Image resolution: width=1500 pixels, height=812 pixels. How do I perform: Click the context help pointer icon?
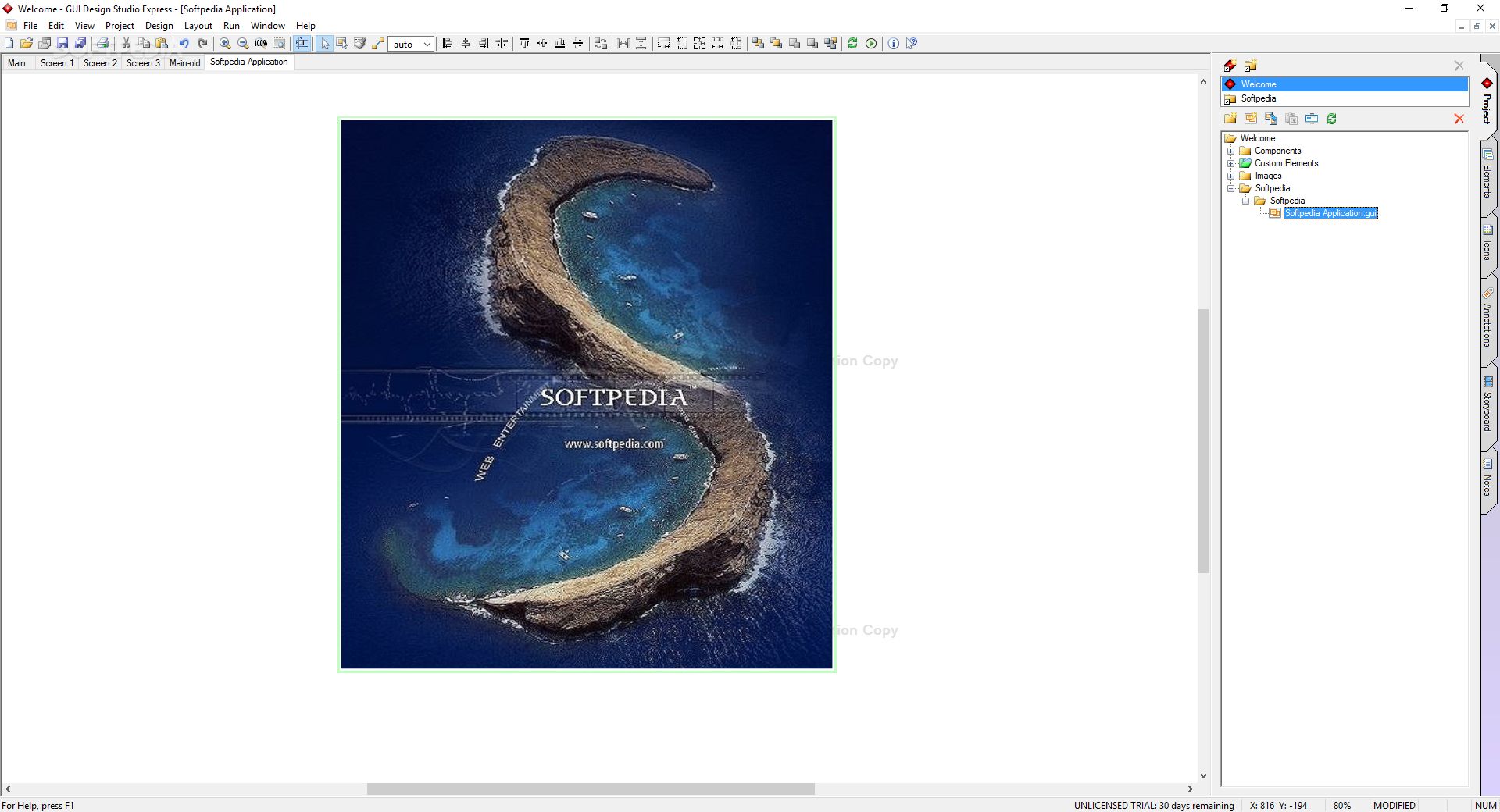pos(912,44)
